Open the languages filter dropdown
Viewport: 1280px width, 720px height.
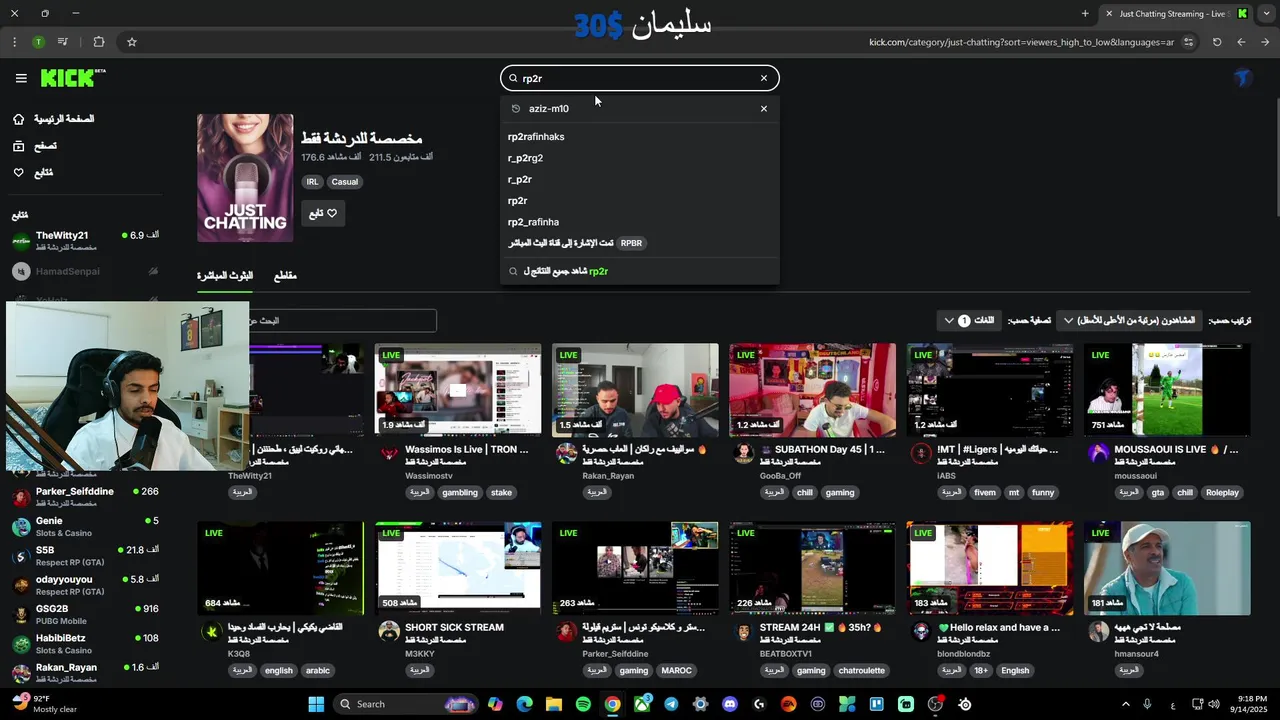pyautogui.click(x=970, y=320)
